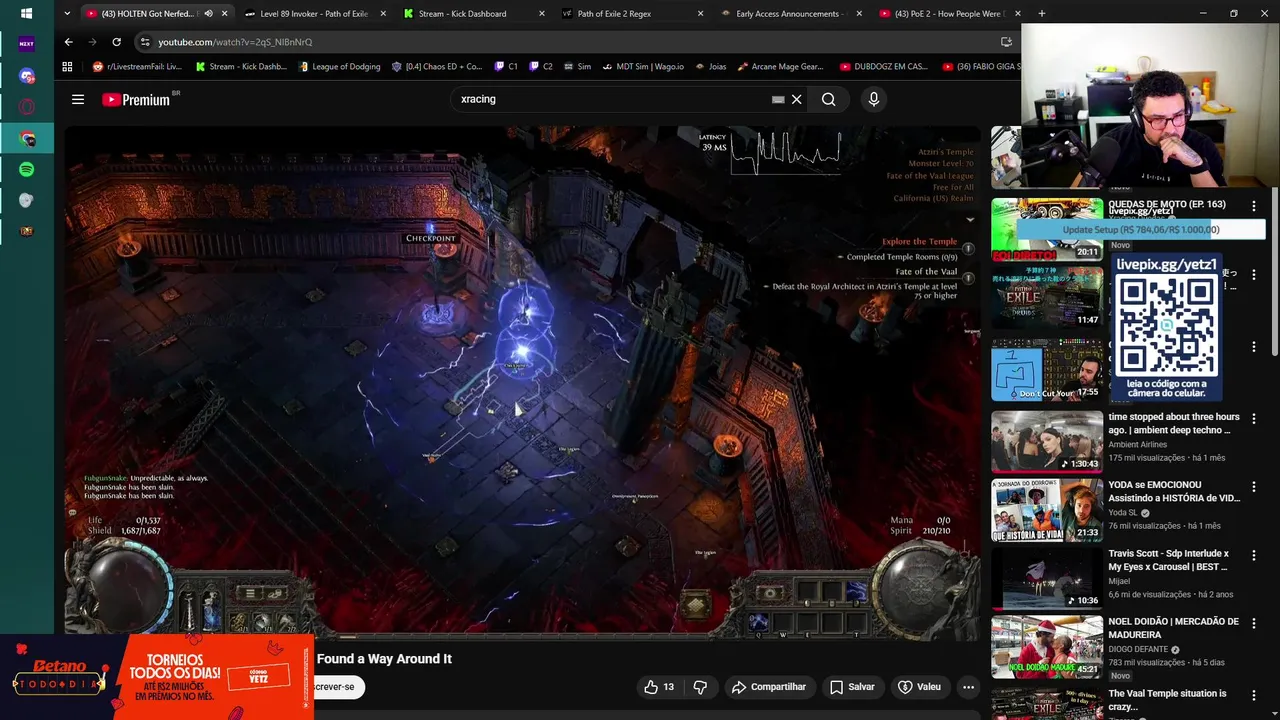Open the Betano Torneios ad banner
Screen dimensions: 1280x720
tap(157, 677)
